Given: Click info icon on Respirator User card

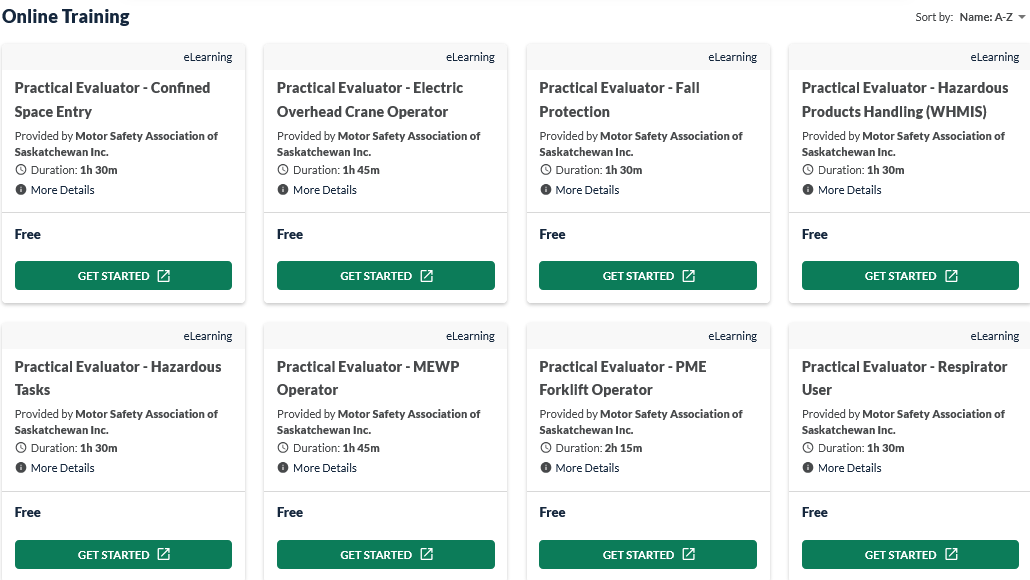Looking at the screenshot, I should (x=808, y=468).
